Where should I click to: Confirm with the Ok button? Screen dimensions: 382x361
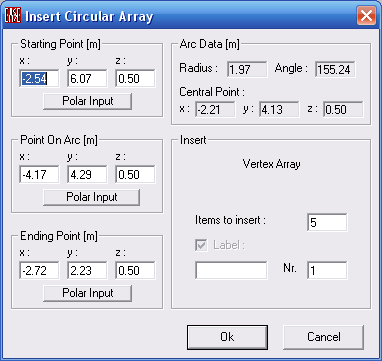(227, 337)
